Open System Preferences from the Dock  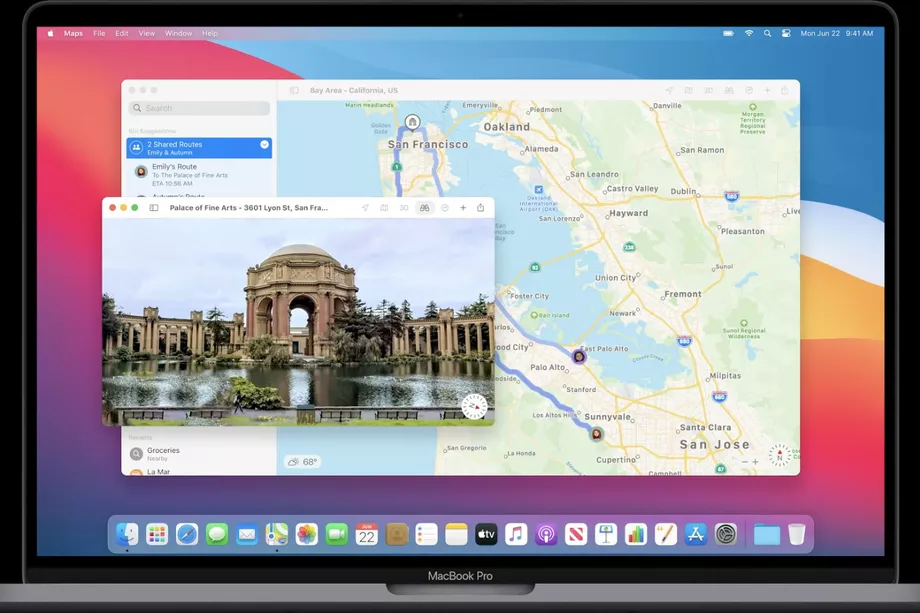(x=726, y=534)
